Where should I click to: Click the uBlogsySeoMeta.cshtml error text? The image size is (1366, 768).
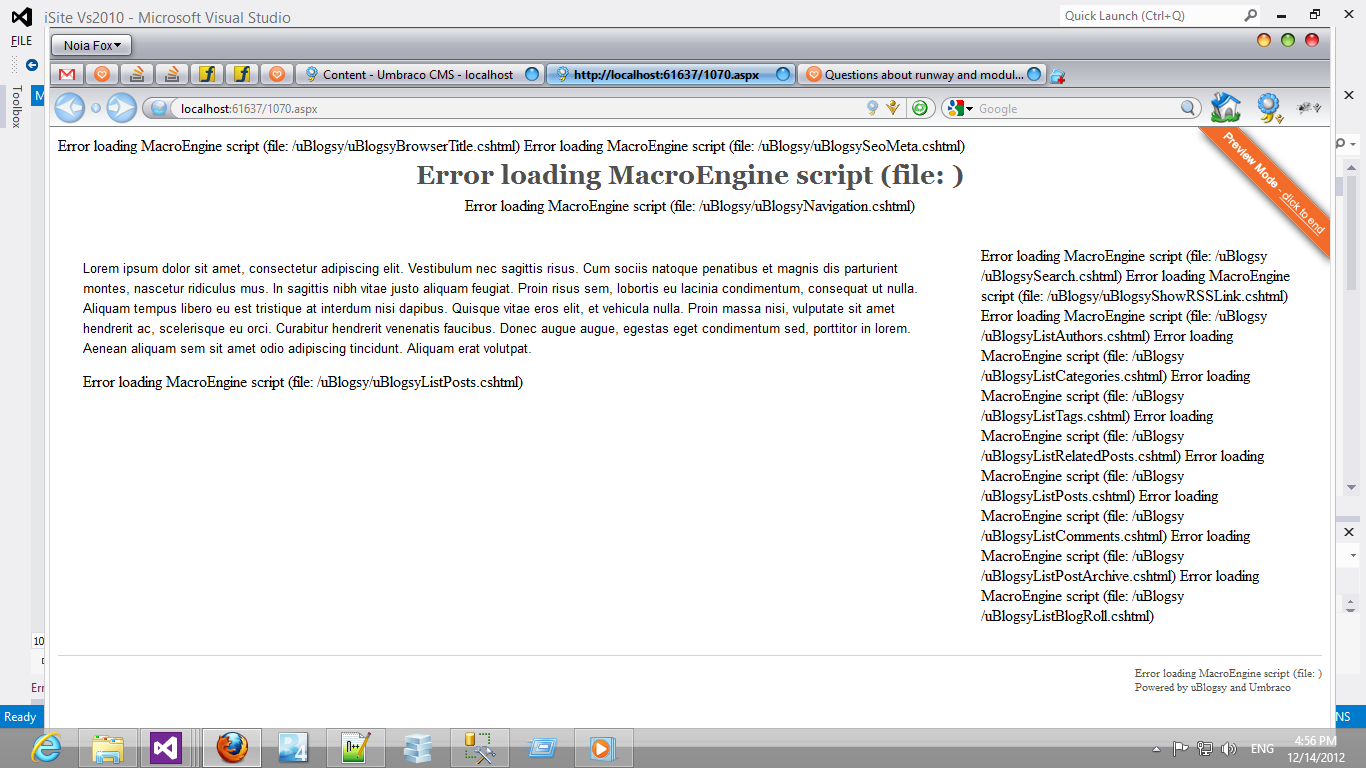pyautogui.click(x=745, y=146)
